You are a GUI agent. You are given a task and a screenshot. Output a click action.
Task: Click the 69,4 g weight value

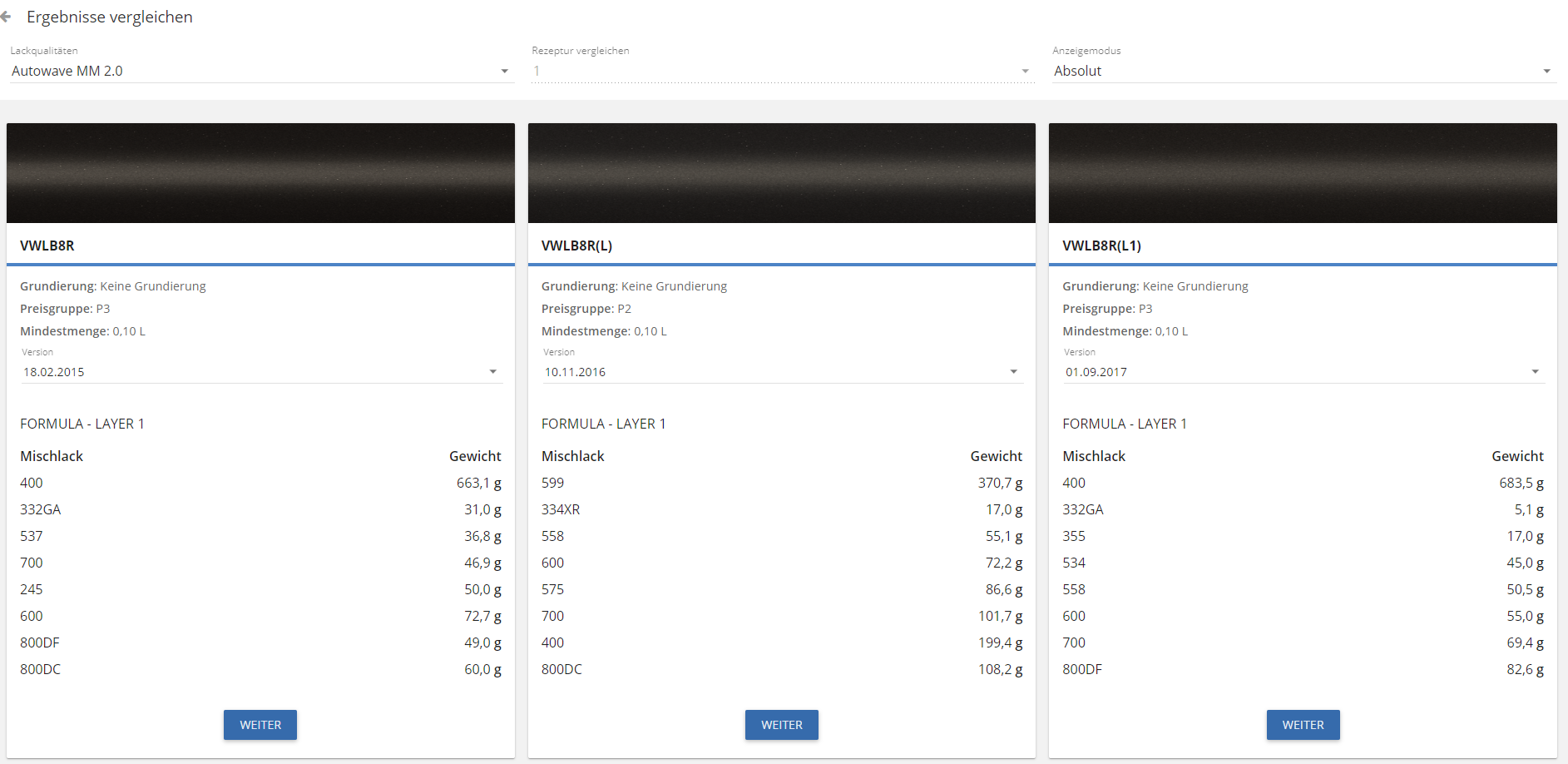pos(1525,642)
